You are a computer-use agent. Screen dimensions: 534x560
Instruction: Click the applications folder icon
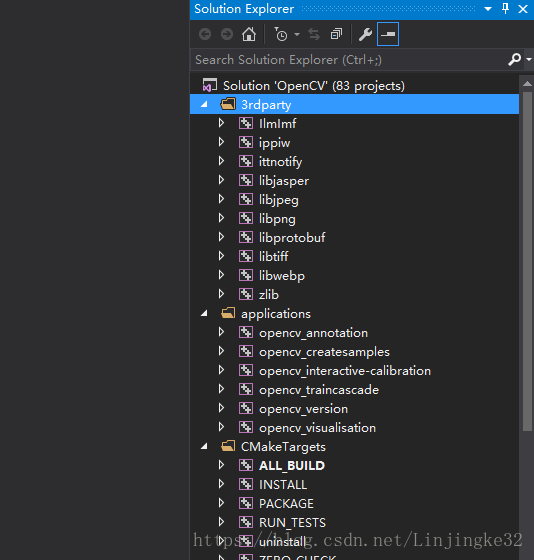coord(228,313)
